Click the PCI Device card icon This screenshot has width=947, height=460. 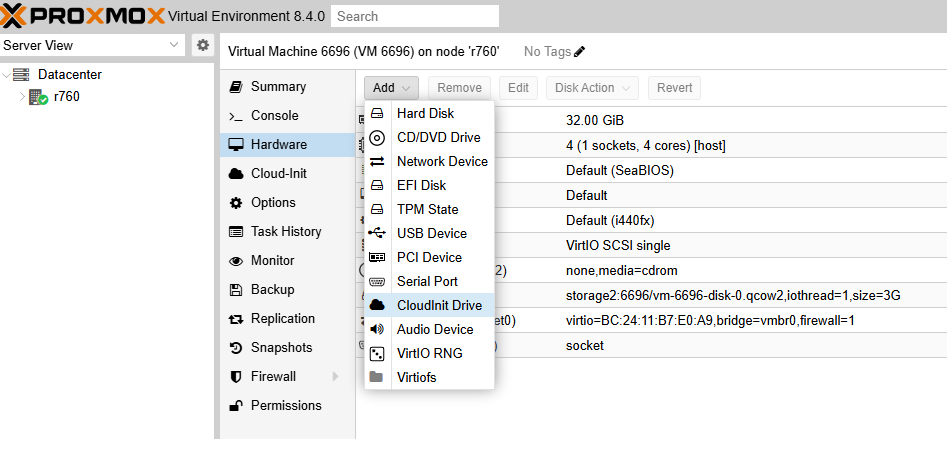377,257
